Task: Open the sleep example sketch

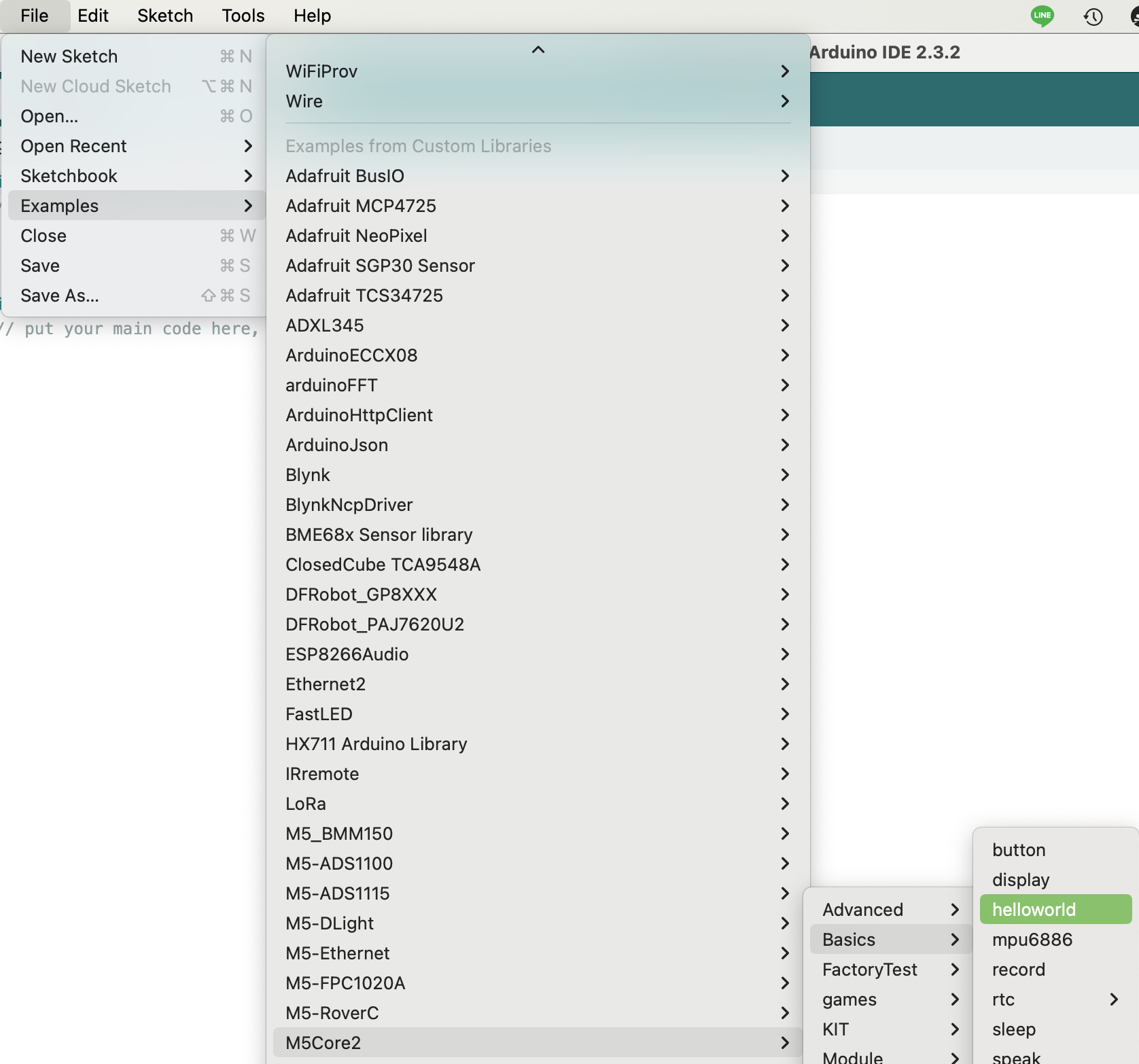Action: tap(1055, 1029)
